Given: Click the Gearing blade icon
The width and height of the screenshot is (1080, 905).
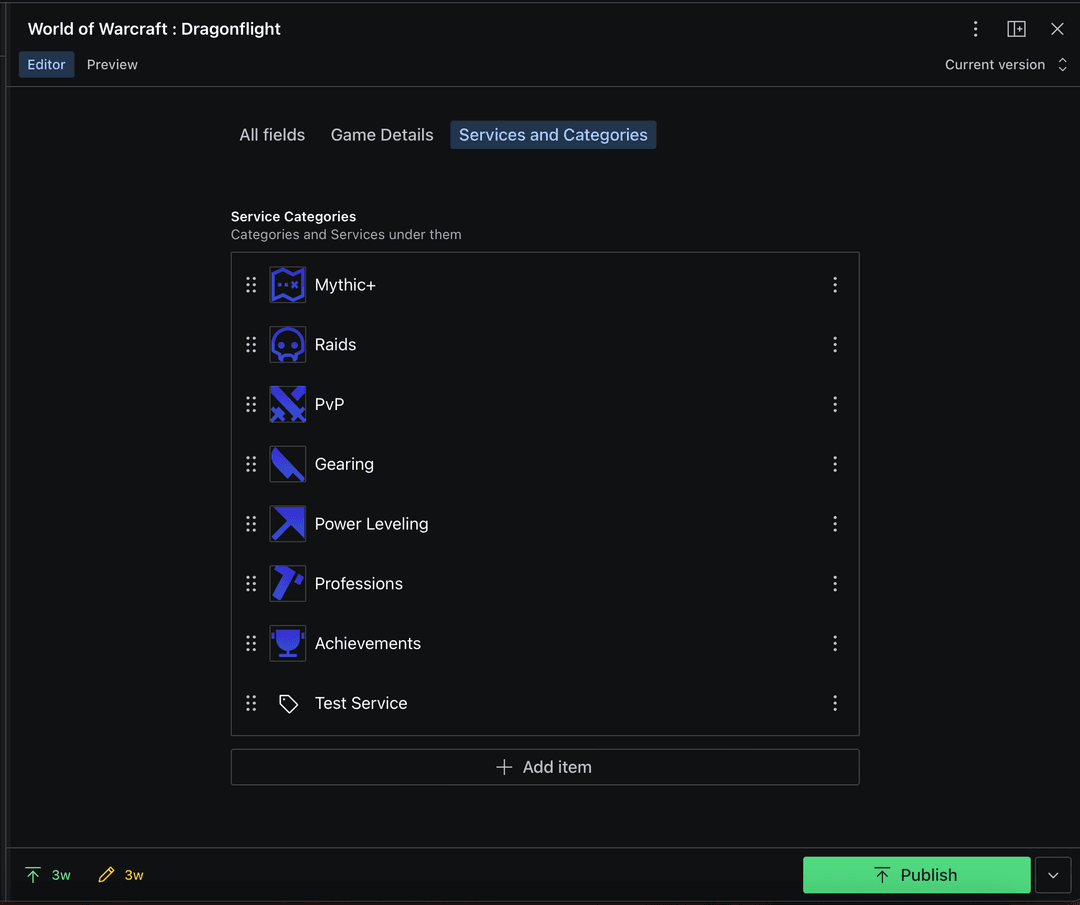Looking at the screenshot, I should tap(288, 464).
